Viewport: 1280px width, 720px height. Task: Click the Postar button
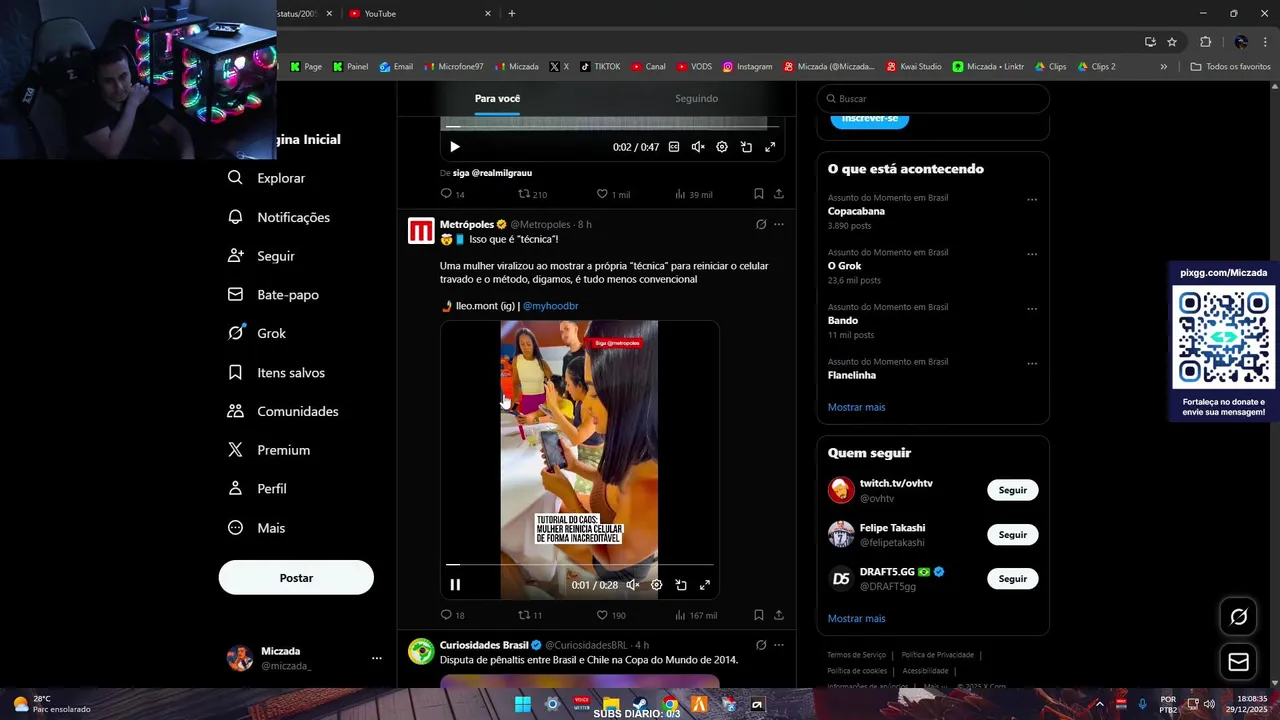(x=296, y=578)
